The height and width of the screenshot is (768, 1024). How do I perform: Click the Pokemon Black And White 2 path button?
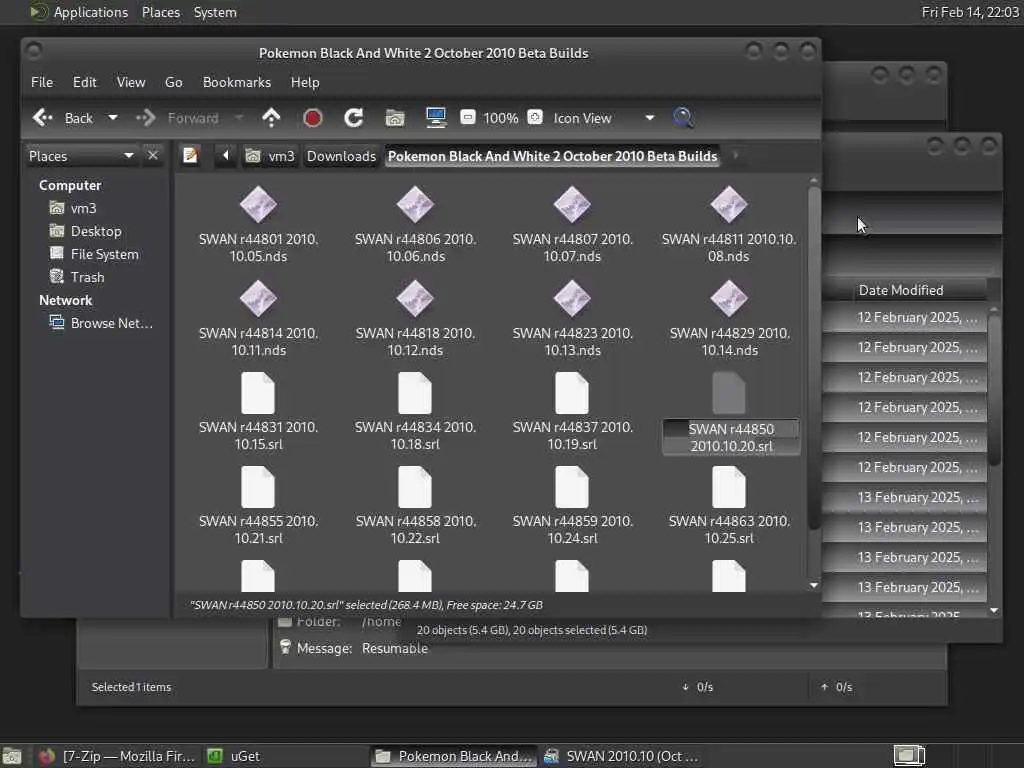pyautogui.click(x=552, y=156)
